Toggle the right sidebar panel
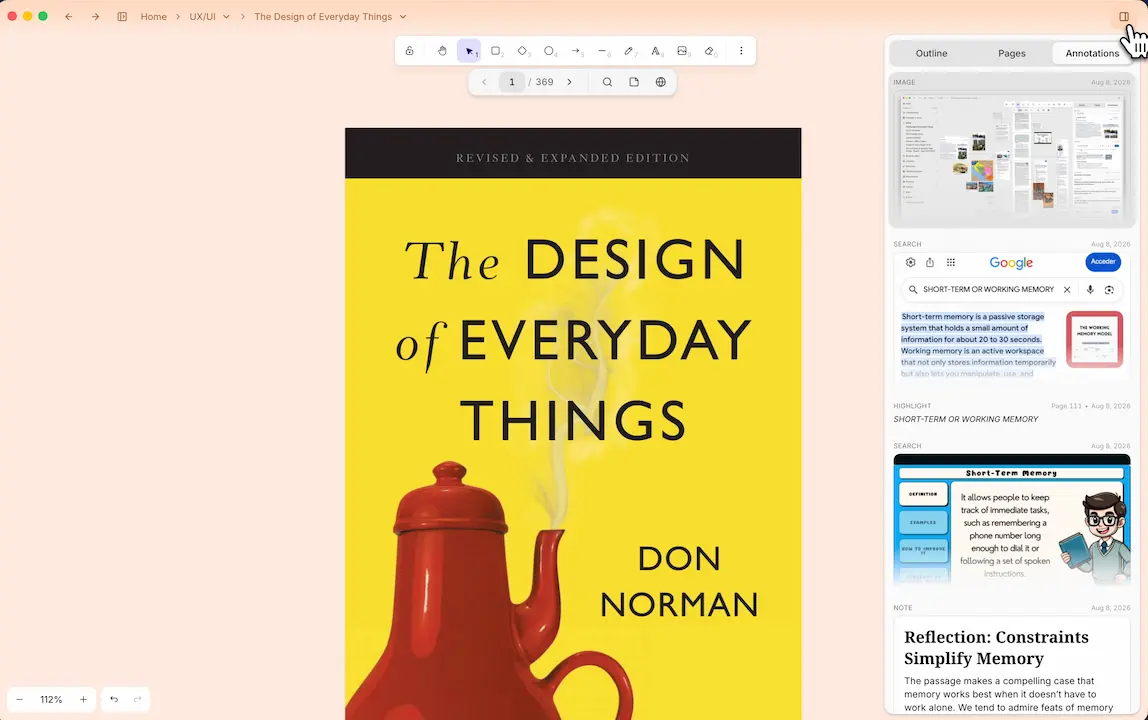Viewport: 1148px width, 720px height. coord(1124,17)
